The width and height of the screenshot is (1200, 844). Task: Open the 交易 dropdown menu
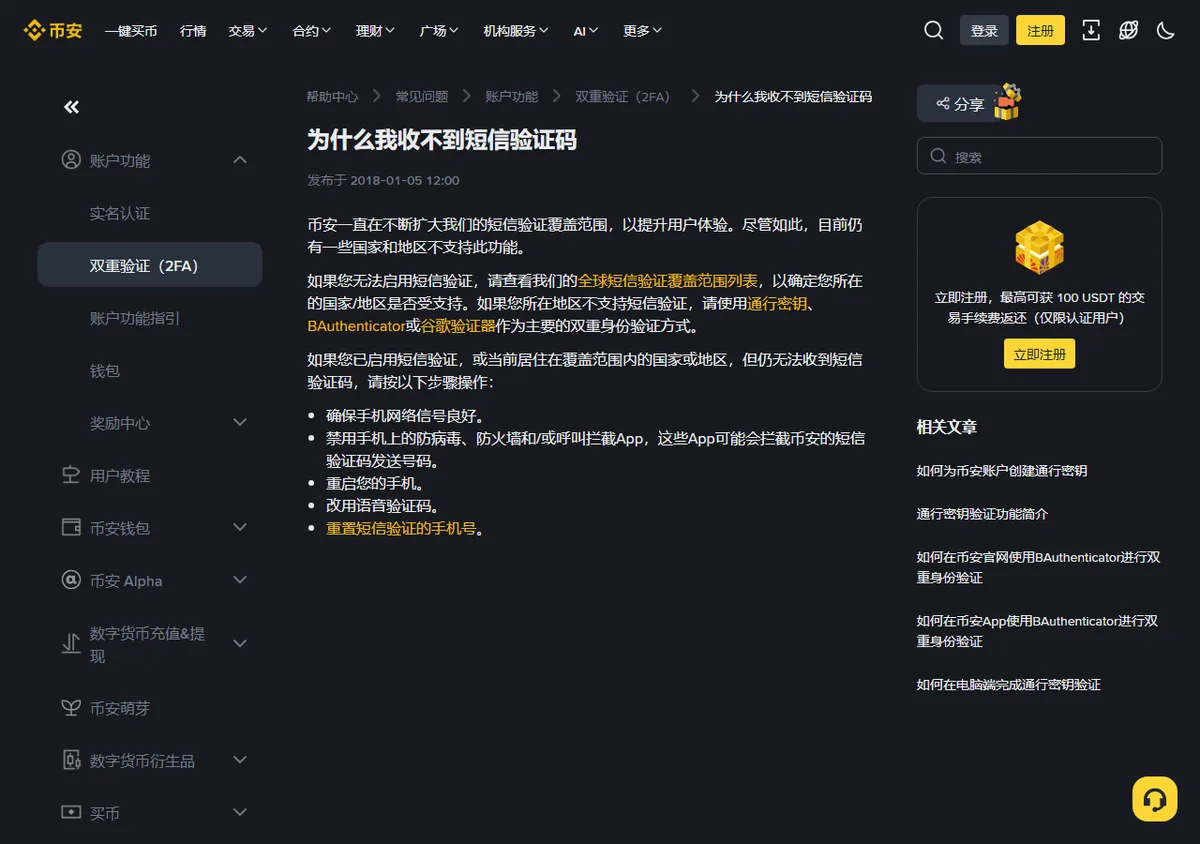point(248,30)
